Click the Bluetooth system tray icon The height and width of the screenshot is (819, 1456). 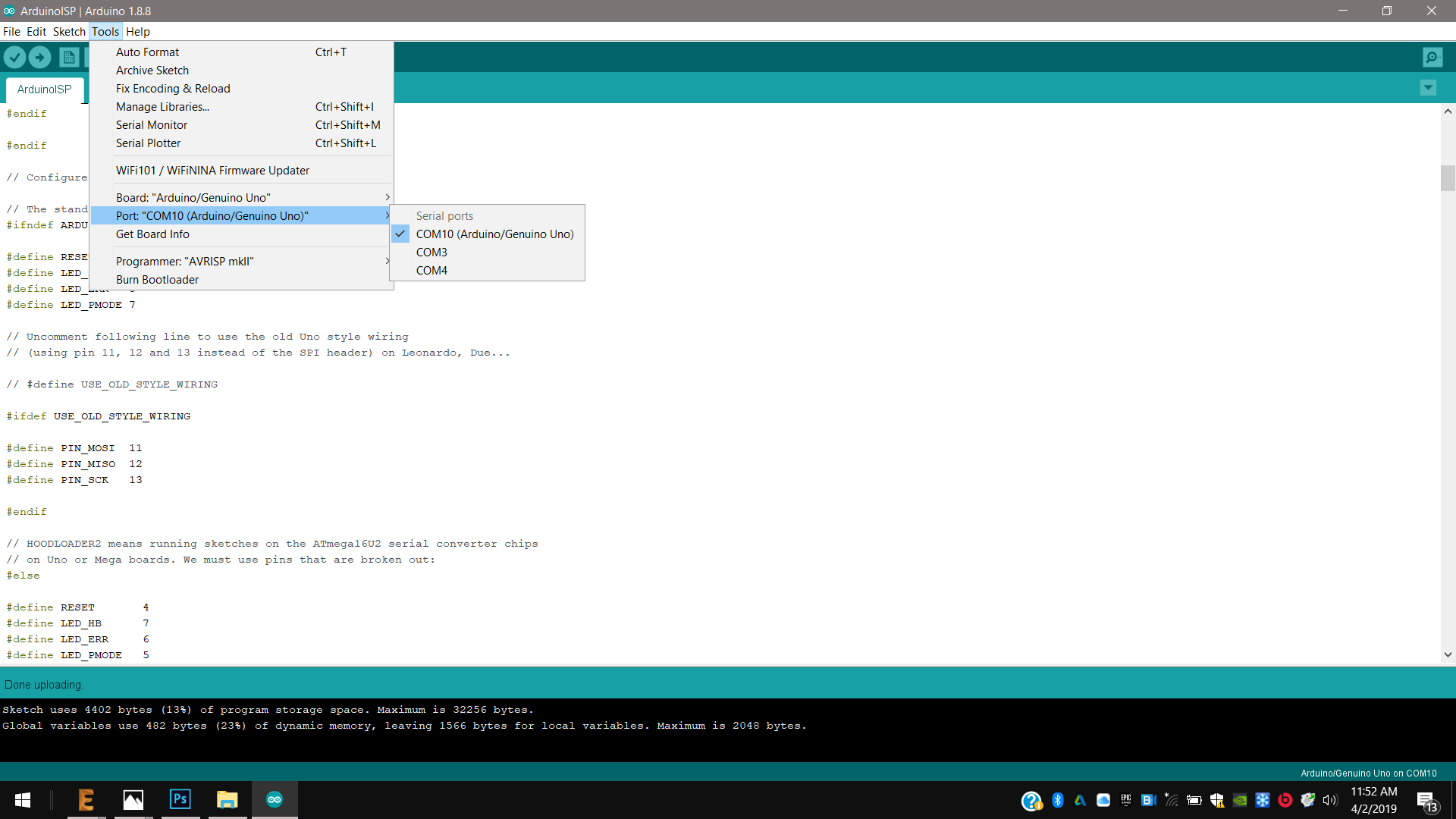tap(1058, 800)
